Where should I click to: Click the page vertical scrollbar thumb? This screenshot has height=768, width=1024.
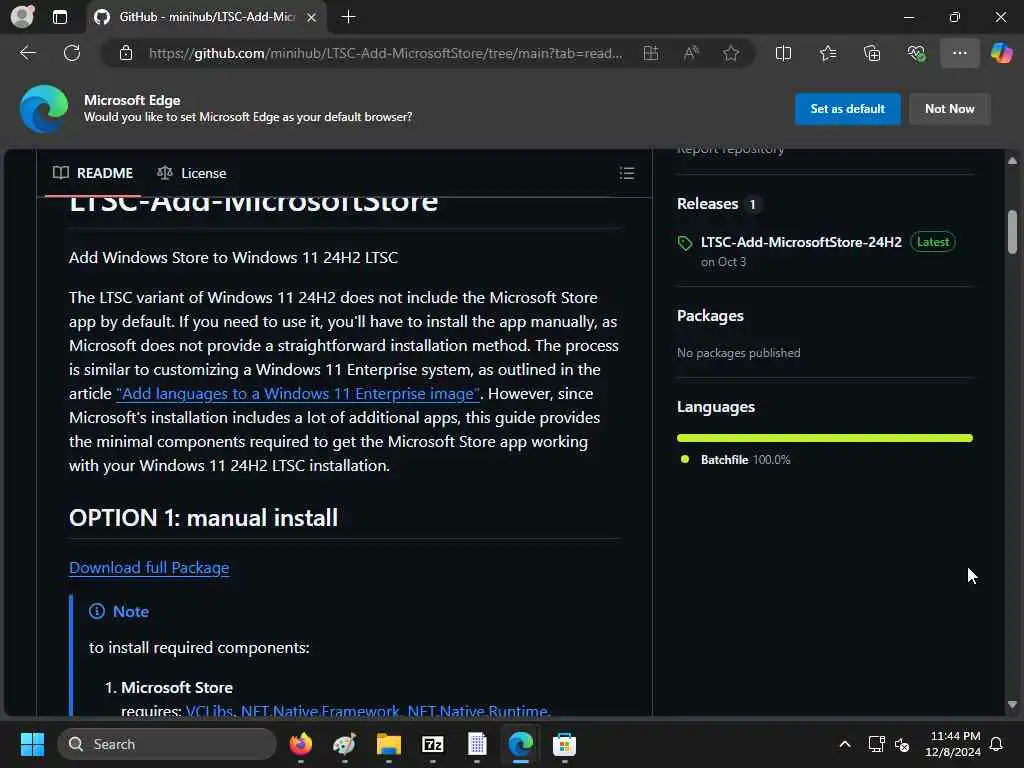[1012, 231]
